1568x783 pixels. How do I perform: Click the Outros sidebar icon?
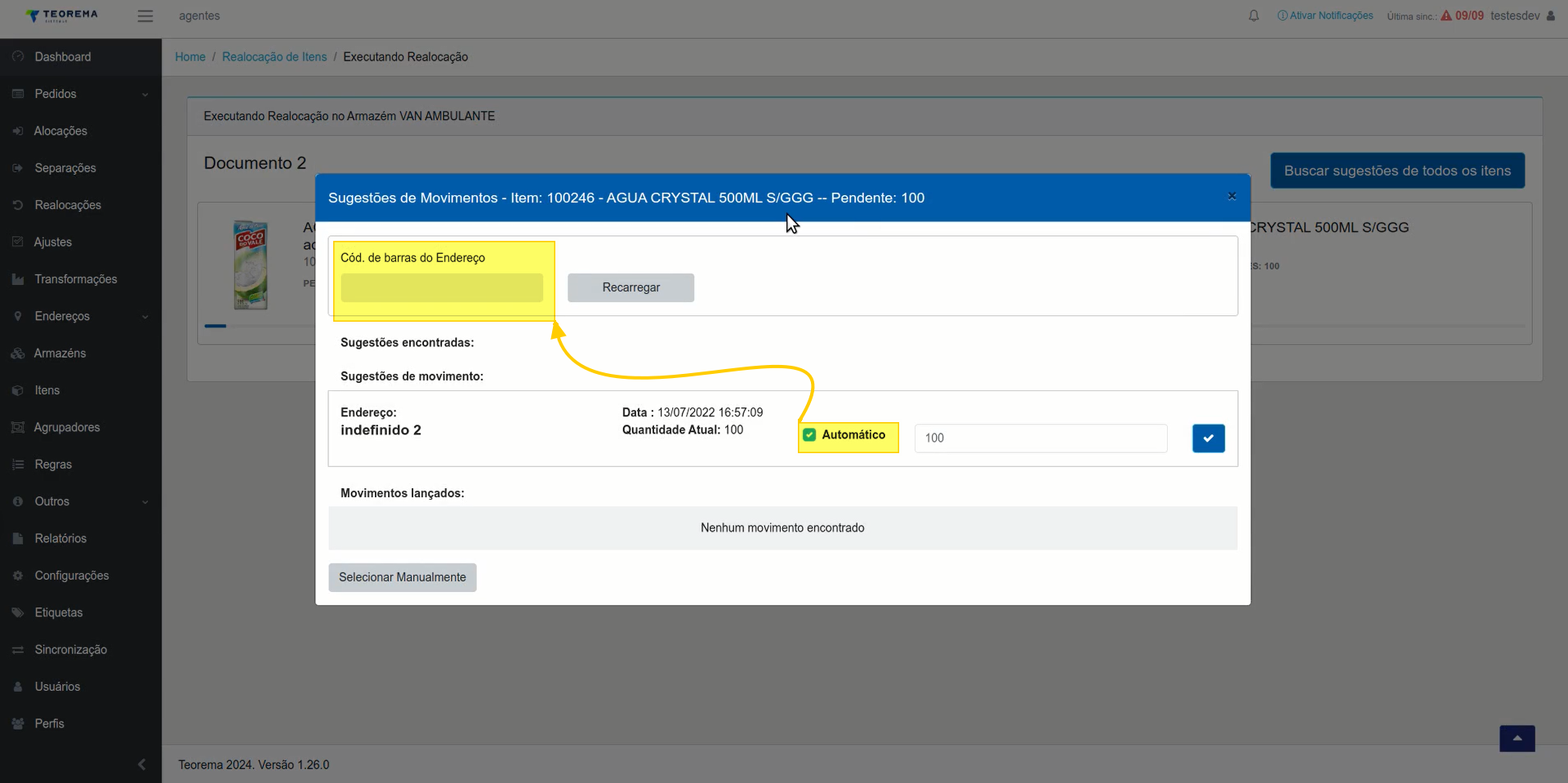click(x=18, y=501)
